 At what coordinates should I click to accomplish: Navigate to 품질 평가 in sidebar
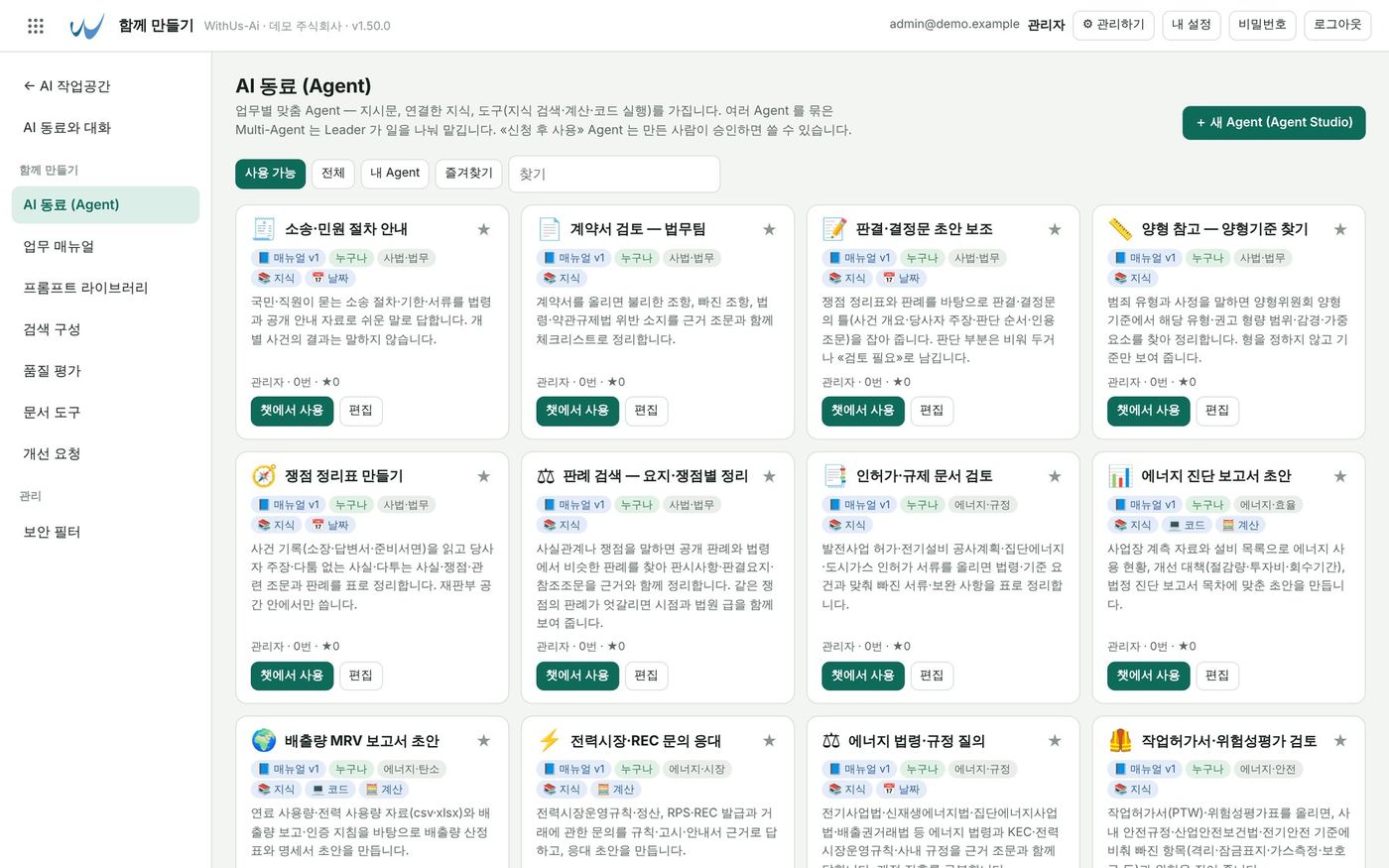pos(105,371)
